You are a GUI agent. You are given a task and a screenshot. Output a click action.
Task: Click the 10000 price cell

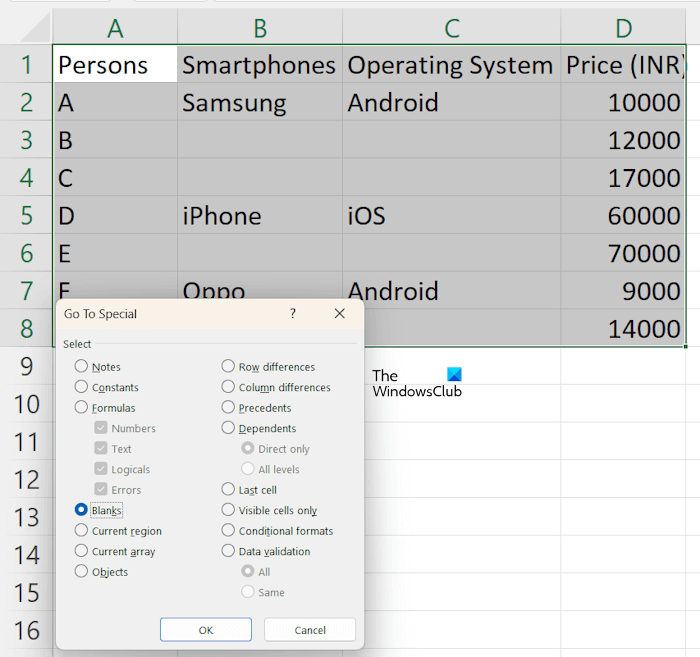(x=624, y=102)
